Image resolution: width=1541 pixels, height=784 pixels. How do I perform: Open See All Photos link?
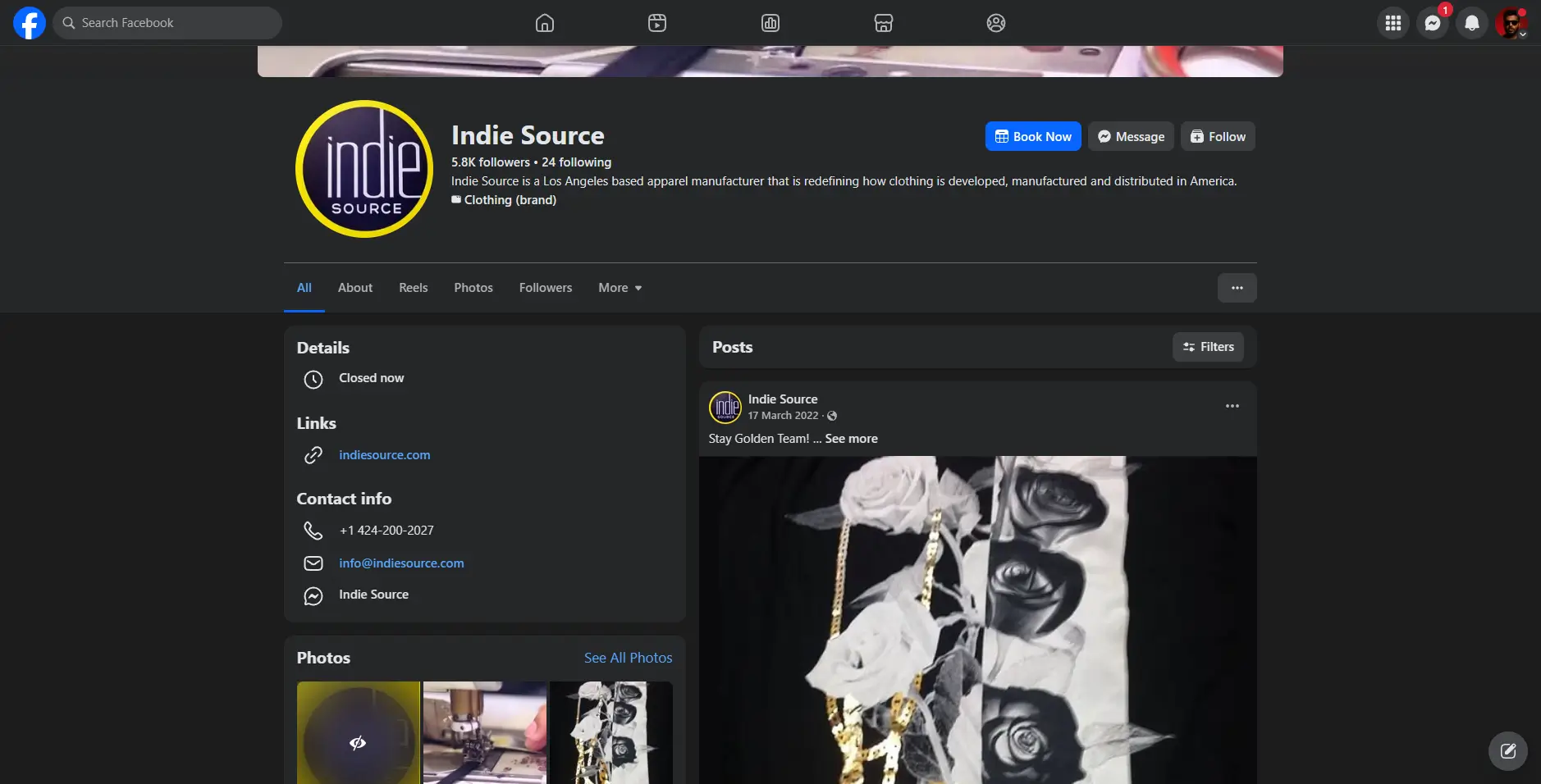[629, 658]
